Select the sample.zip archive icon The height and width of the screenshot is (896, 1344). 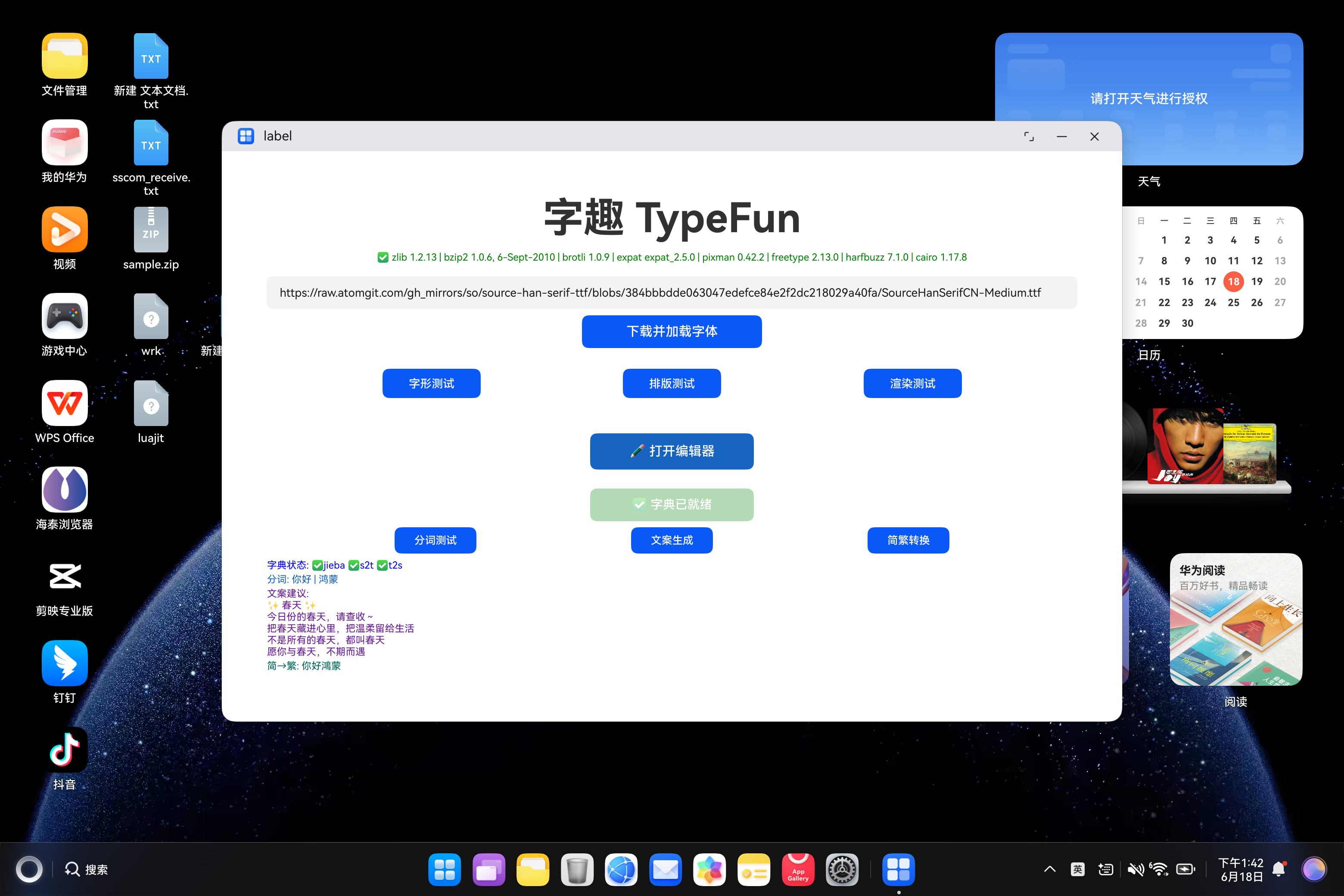coord(151,229)
